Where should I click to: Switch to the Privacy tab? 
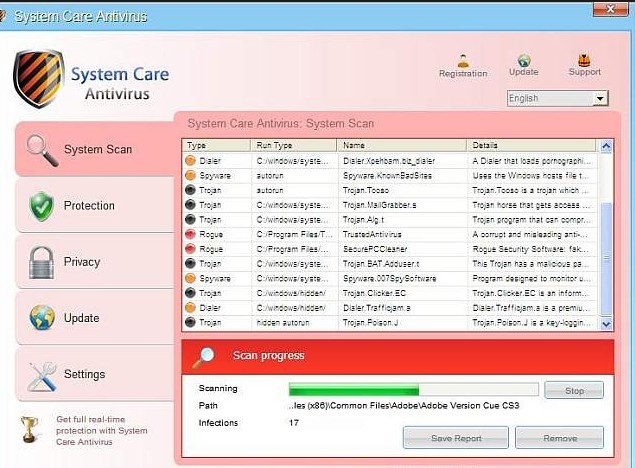95,262
